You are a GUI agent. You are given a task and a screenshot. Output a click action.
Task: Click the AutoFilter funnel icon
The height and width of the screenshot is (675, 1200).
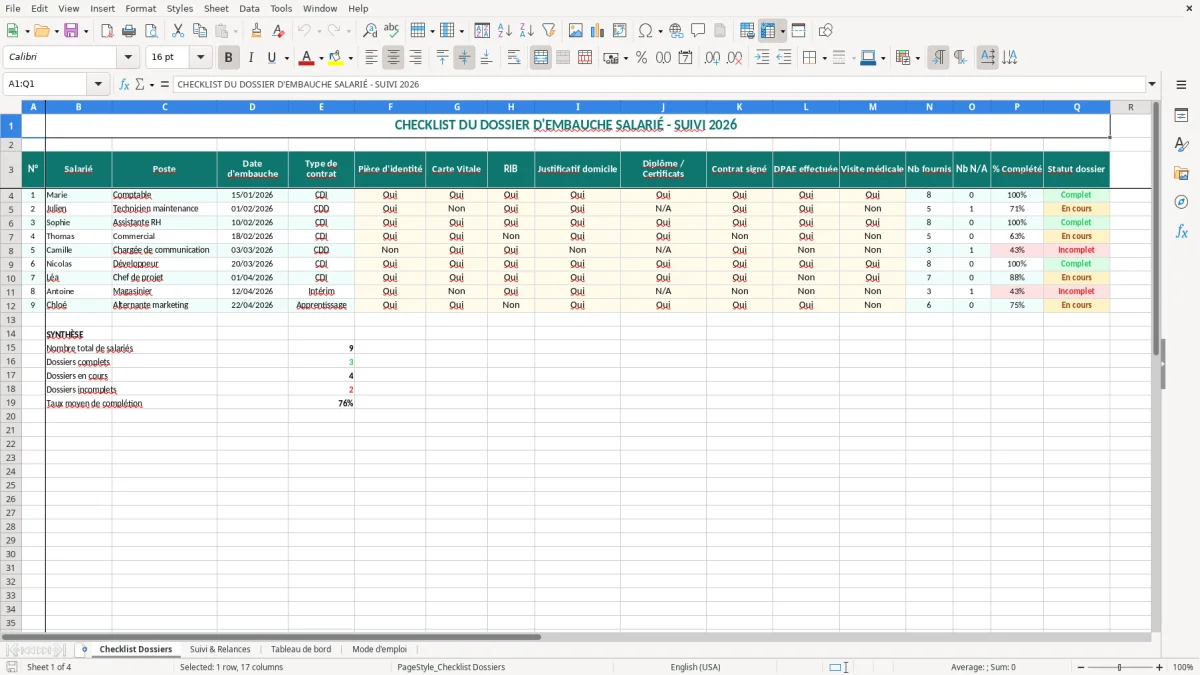click(x=549, y=31)
